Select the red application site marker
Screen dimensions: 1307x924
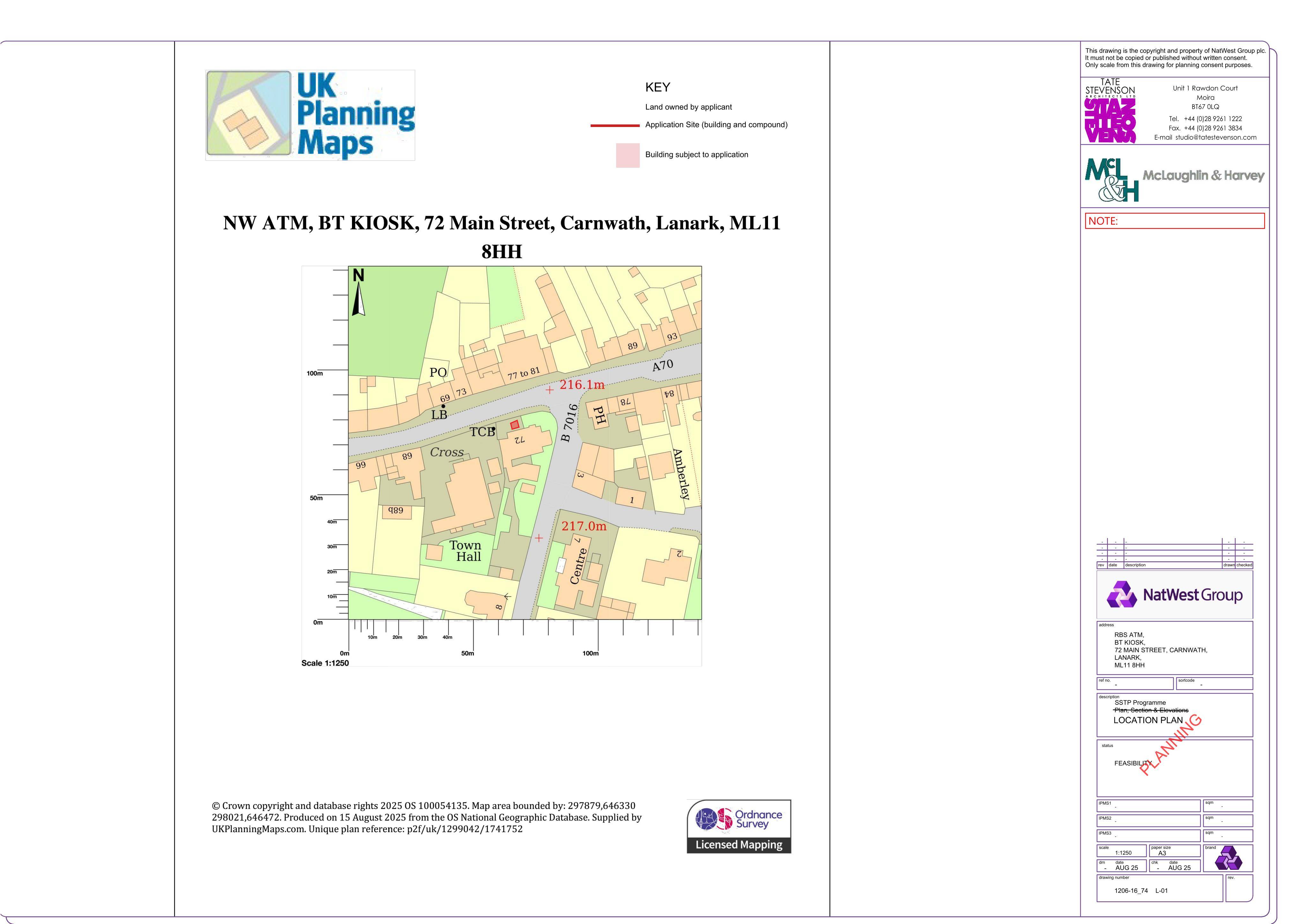pos(515,425)
